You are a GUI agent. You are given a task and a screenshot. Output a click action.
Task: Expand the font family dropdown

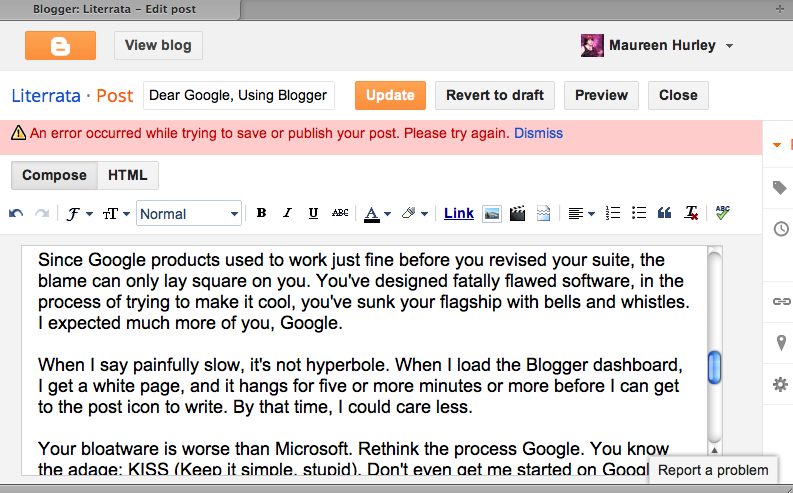79,213
